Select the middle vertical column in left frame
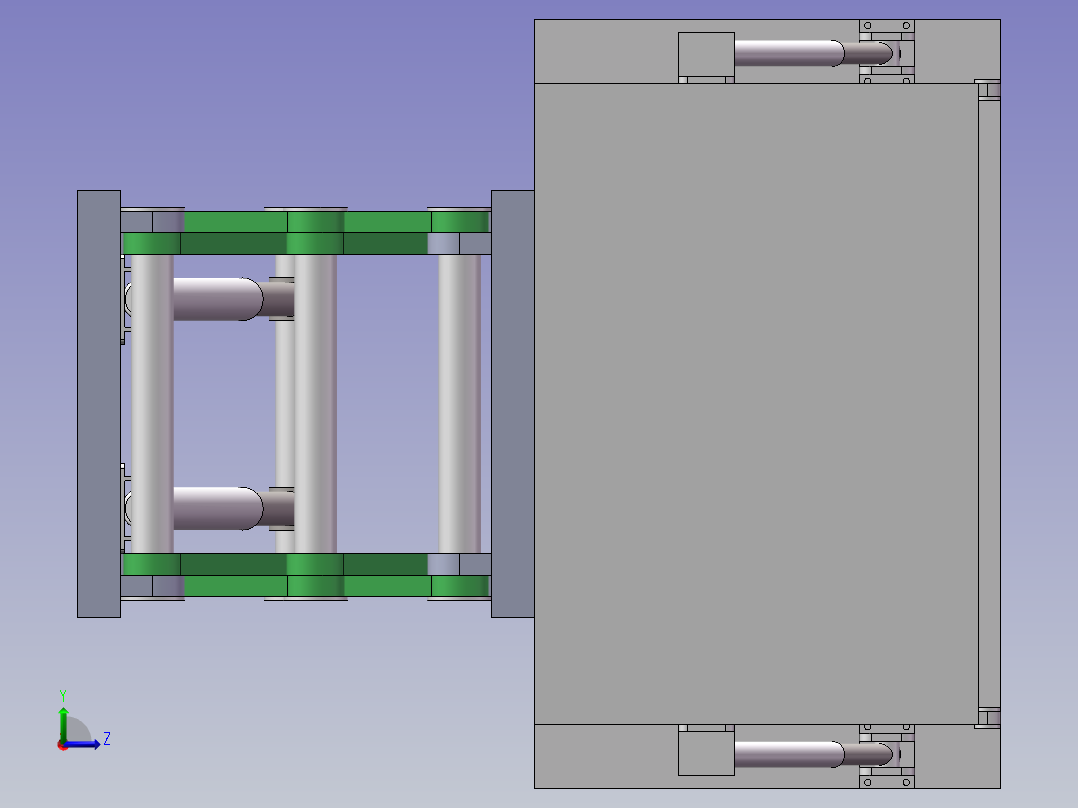Screen dimensions: 1078x808 (315, 404)
